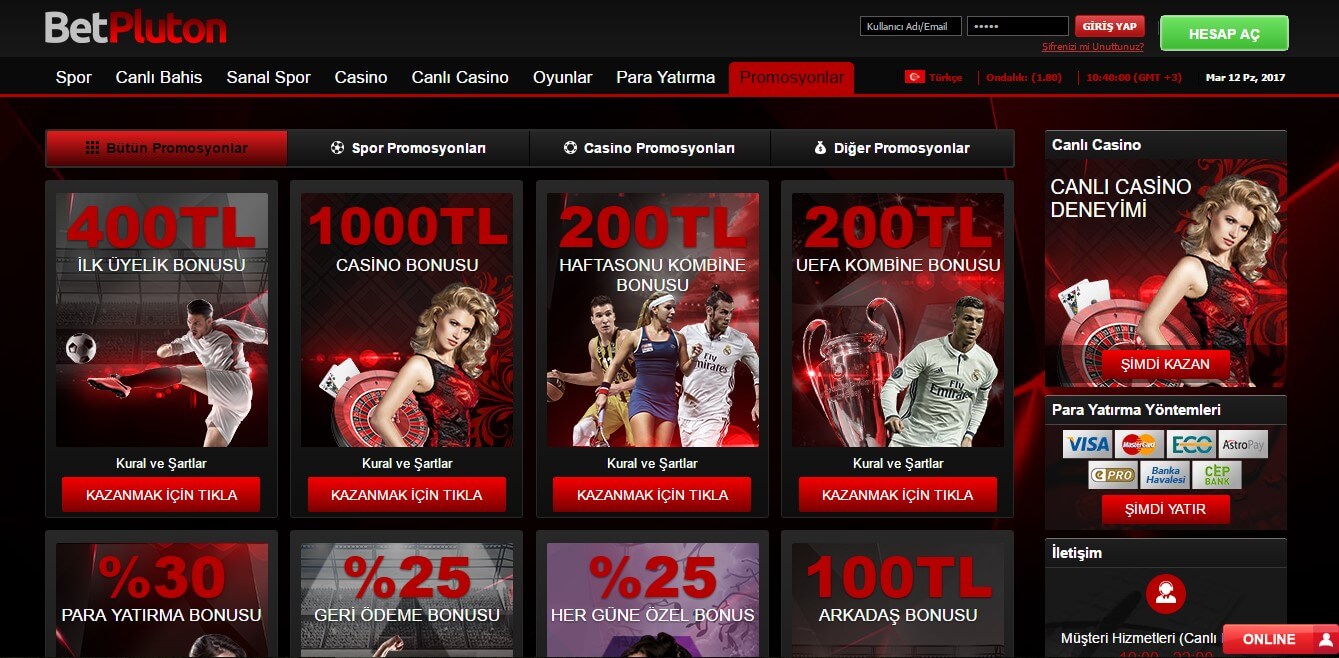Click the Banka Havalesi payment icon
This screenshot has height=658, width=1339.
(1164, 475)
